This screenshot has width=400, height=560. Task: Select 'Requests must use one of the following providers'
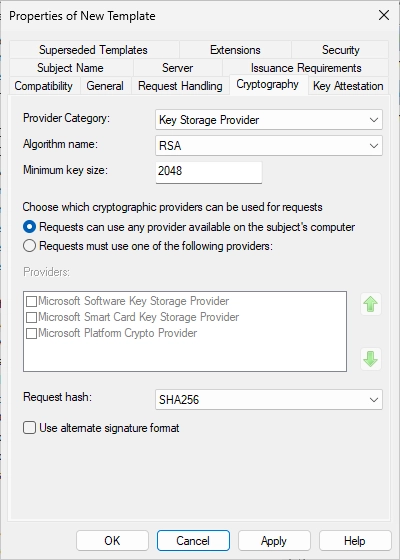click(29, 246)
